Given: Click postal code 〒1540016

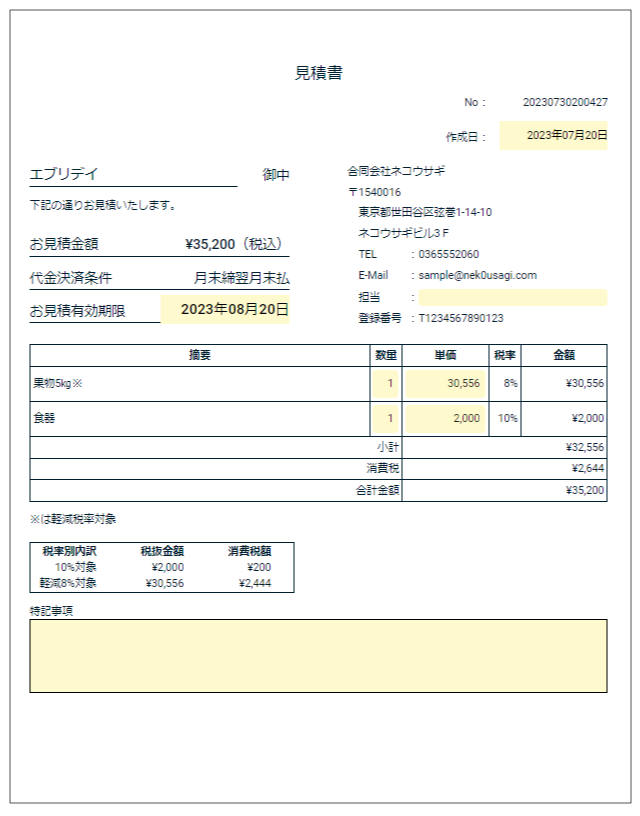Looking at the screenshot, I should click(x=375, y=192).
